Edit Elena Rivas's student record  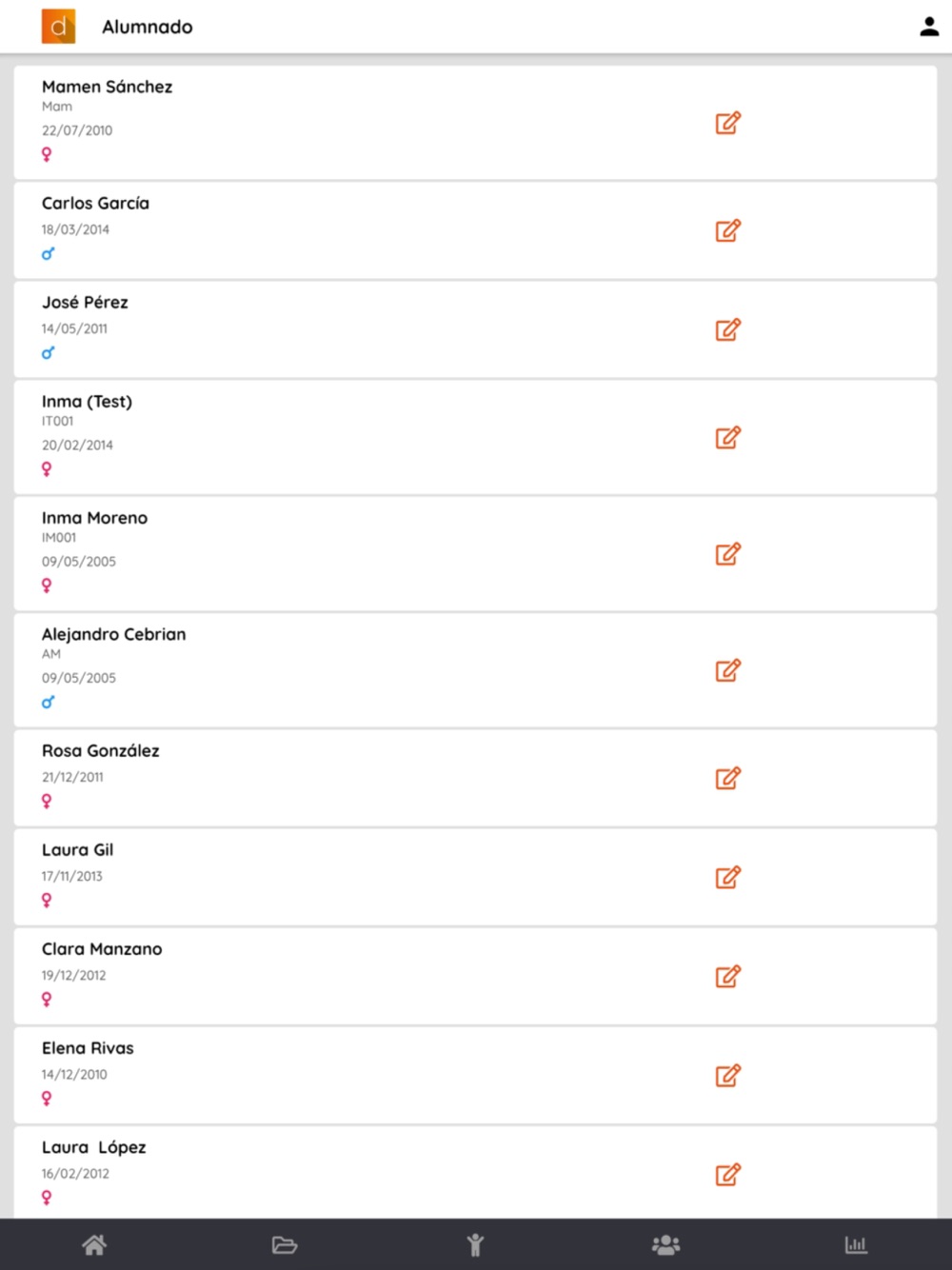coord(727,1076)
